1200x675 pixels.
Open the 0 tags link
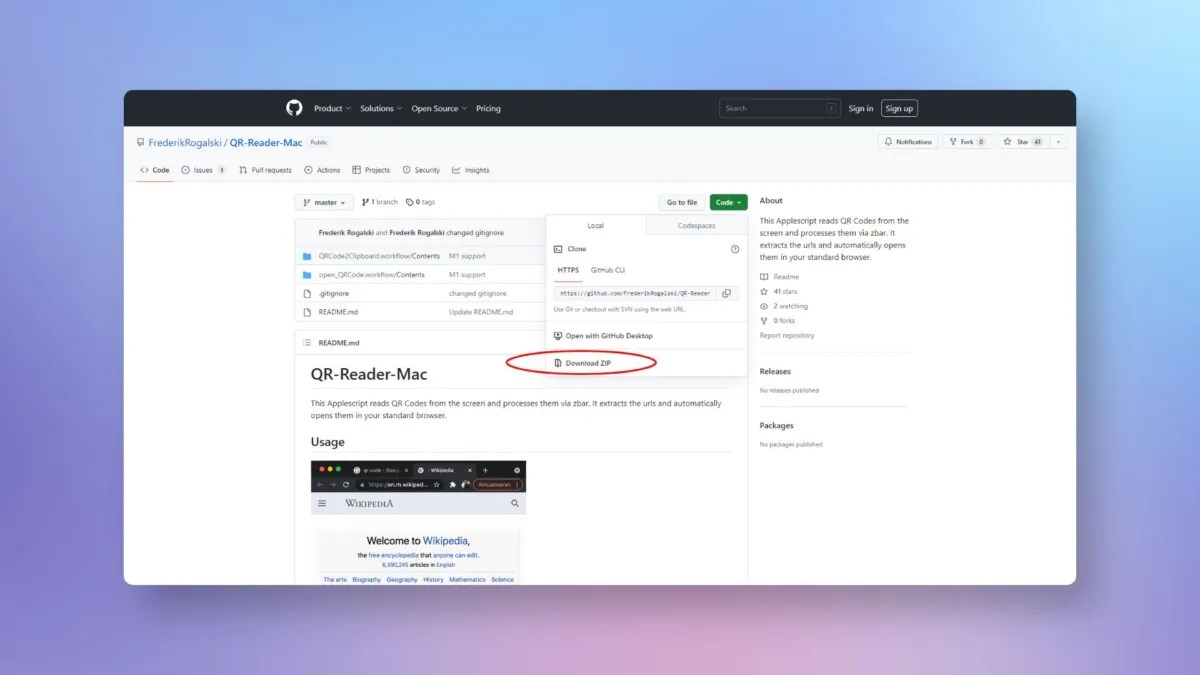(421, 202)
